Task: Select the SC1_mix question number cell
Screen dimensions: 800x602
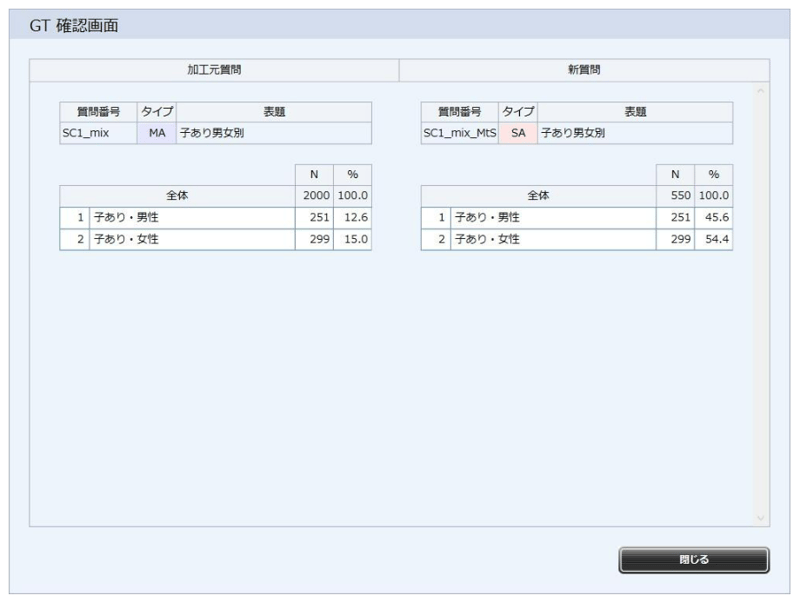Action: [x=98, y=133]
